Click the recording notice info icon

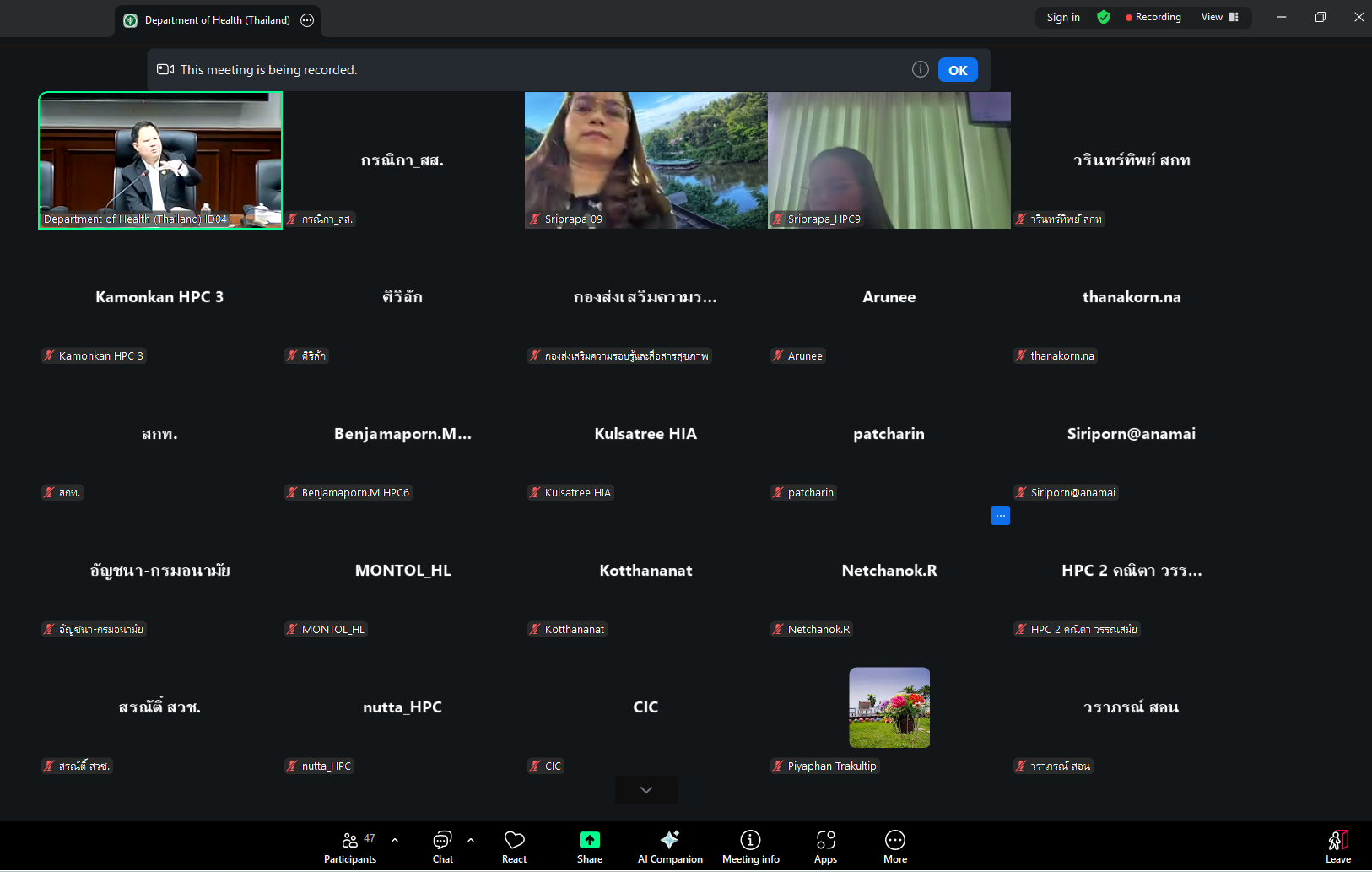(x=921, y=69)
